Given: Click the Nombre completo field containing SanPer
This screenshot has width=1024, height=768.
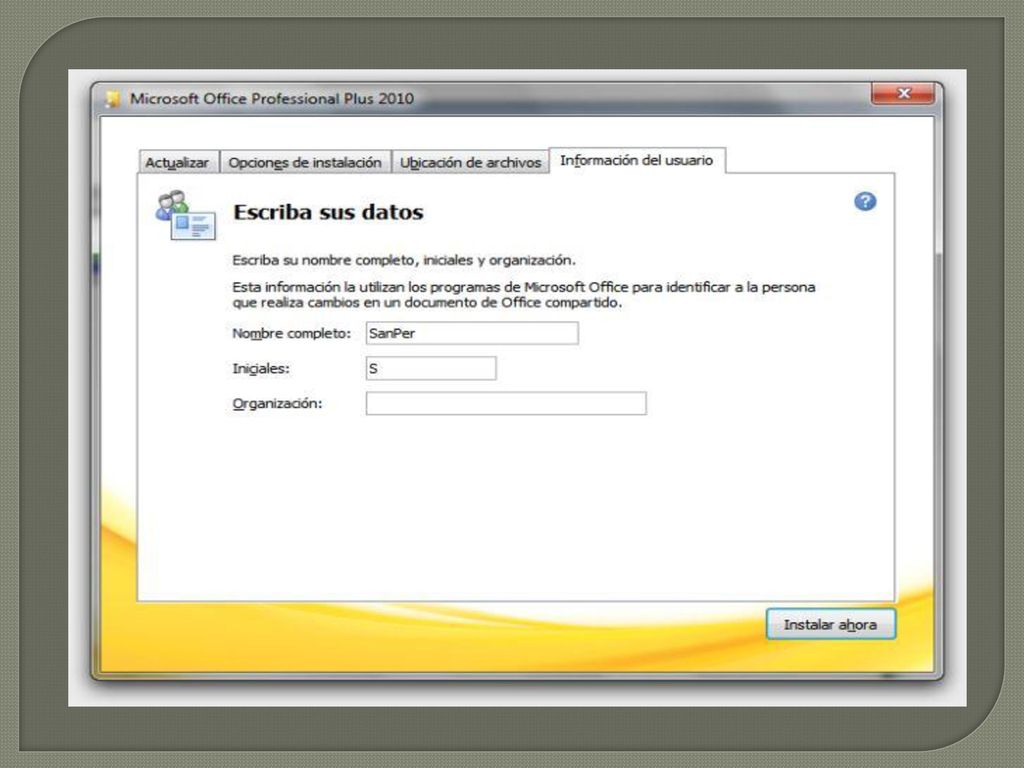Looking at the screenshot, I should (472, 333).
